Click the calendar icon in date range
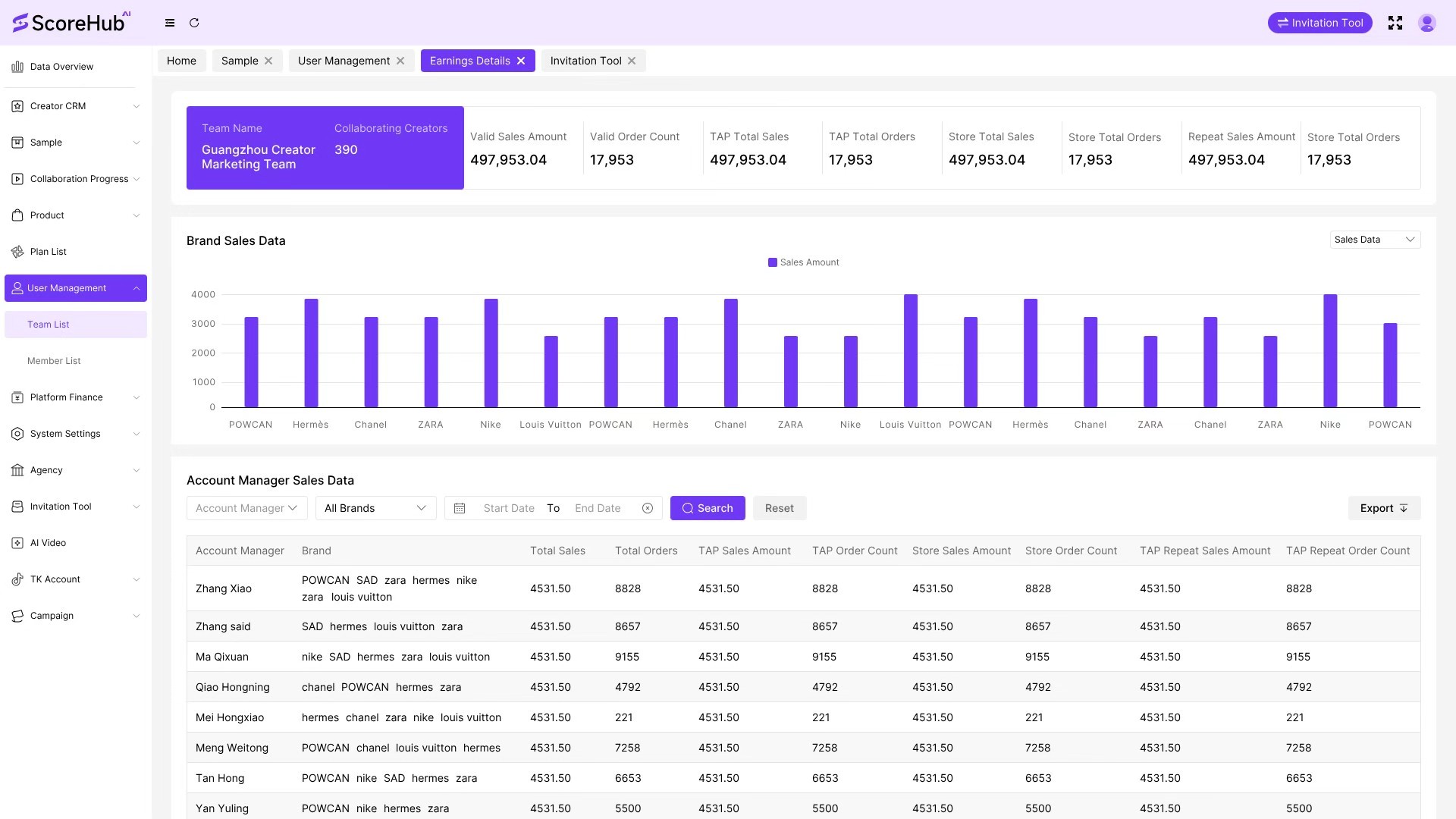 pyautogui.click(x=460, y=508)
